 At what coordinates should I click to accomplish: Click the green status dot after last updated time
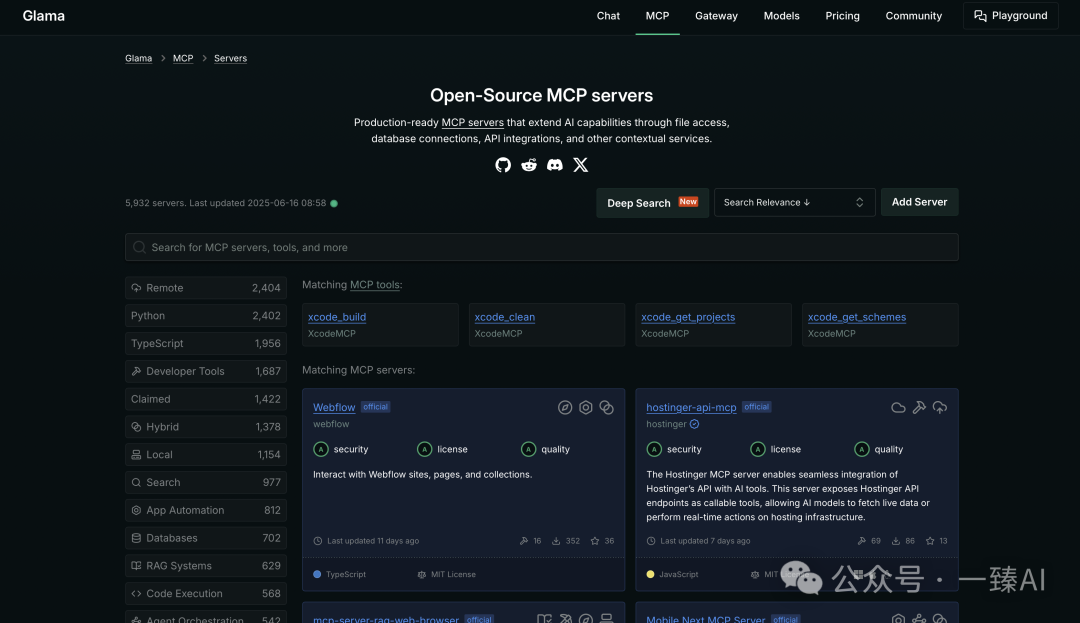(x=334, y=203)
